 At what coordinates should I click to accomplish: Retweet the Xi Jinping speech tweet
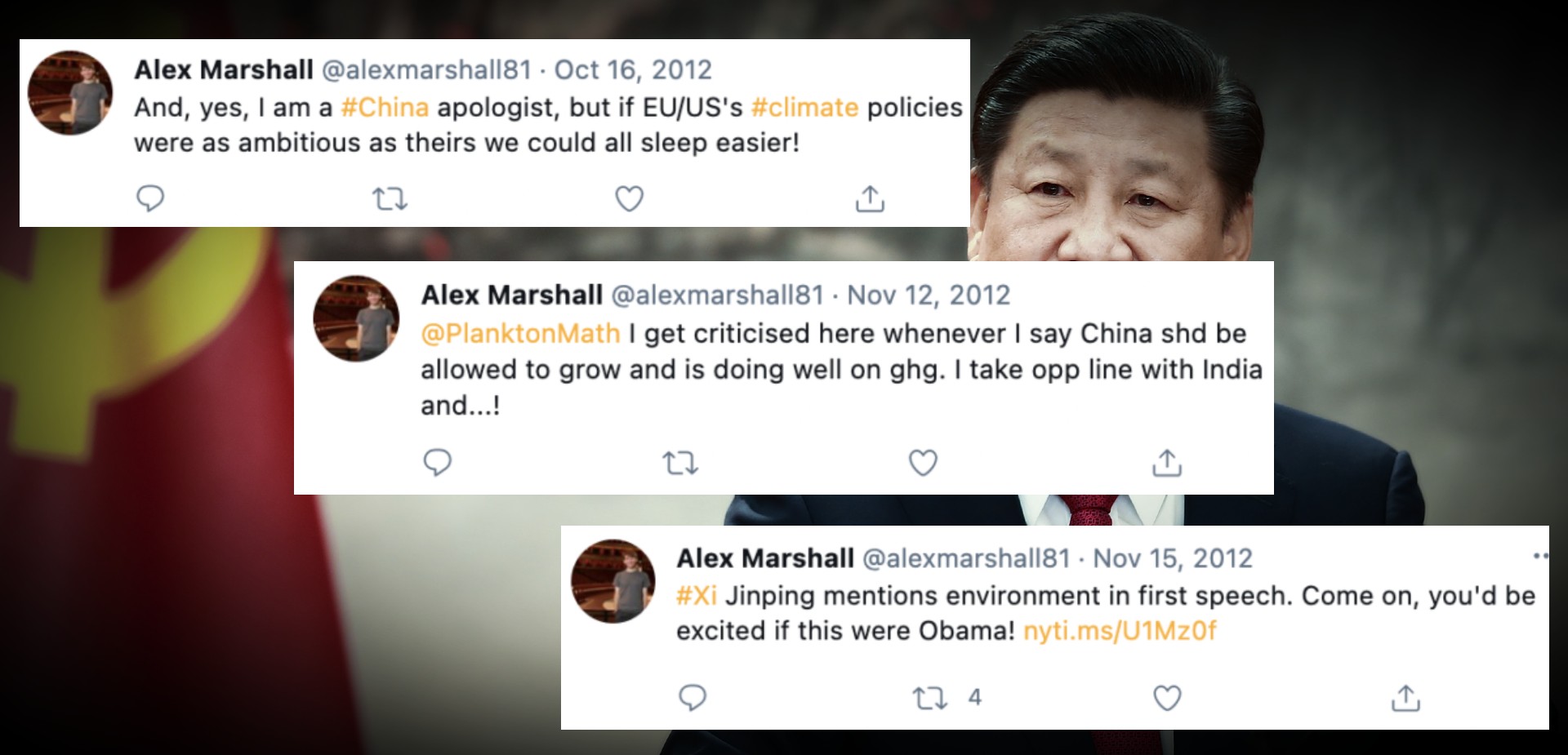point(930,698)
